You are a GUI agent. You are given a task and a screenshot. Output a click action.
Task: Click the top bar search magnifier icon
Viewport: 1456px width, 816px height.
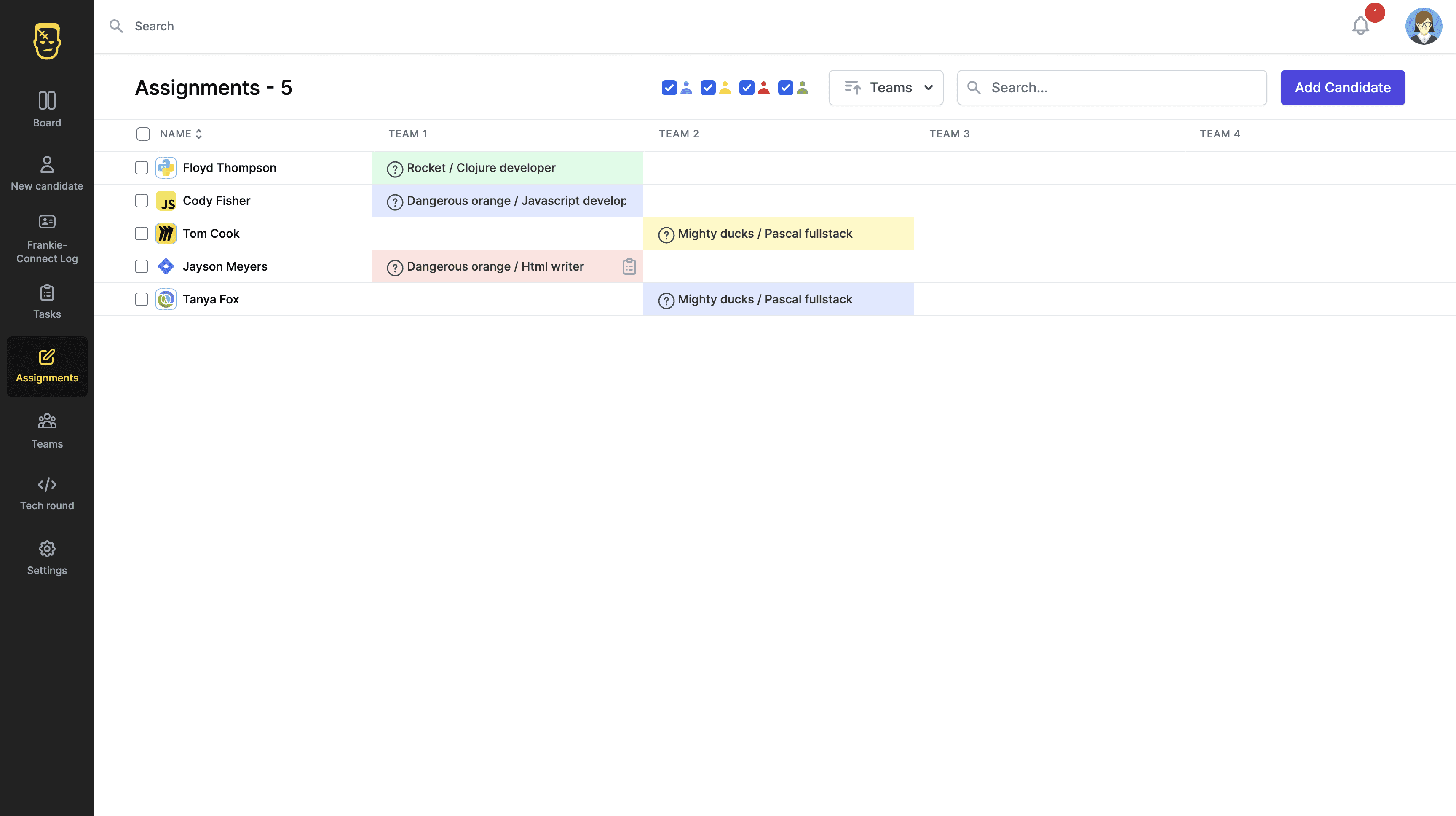coord(116,26)
